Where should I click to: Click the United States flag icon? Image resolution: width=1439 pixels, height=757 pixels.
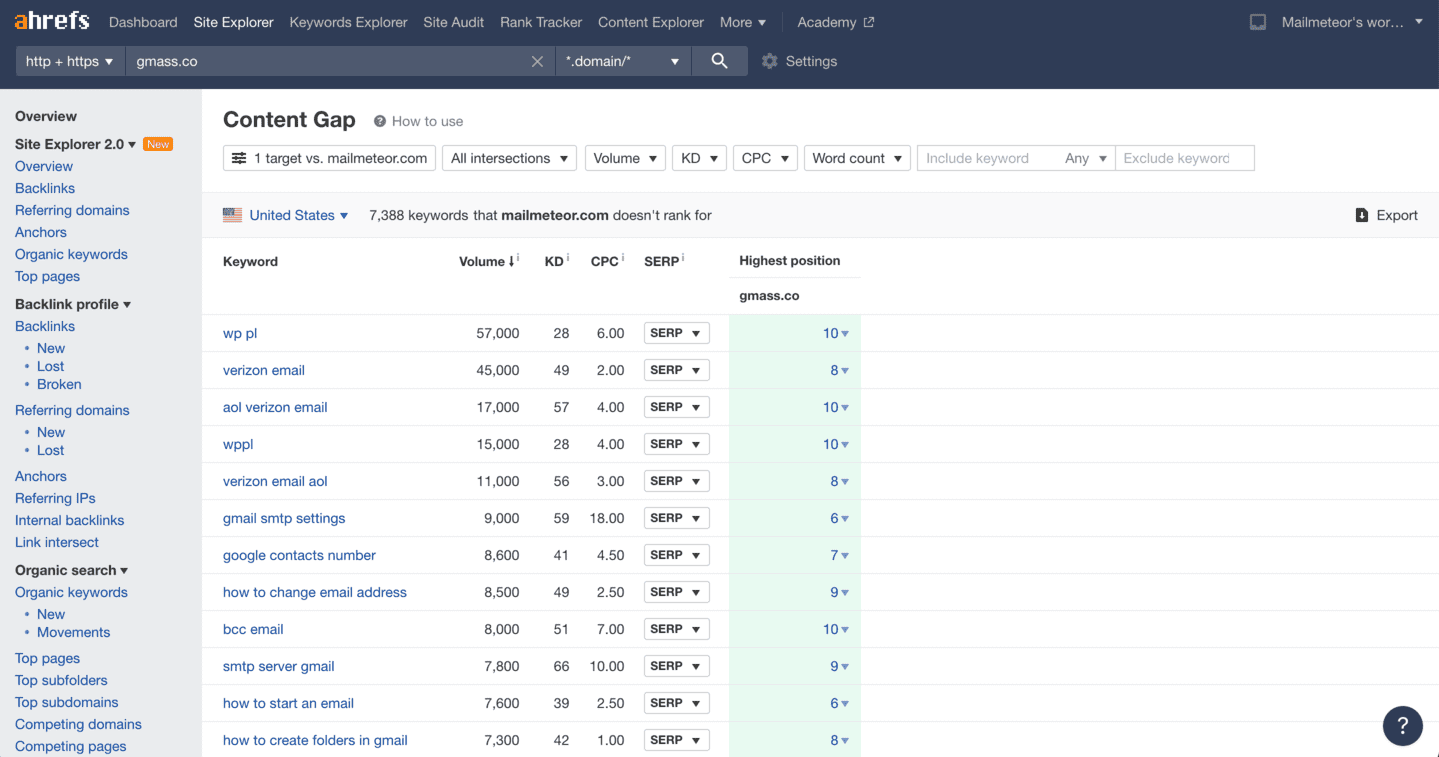click(232, 215)
